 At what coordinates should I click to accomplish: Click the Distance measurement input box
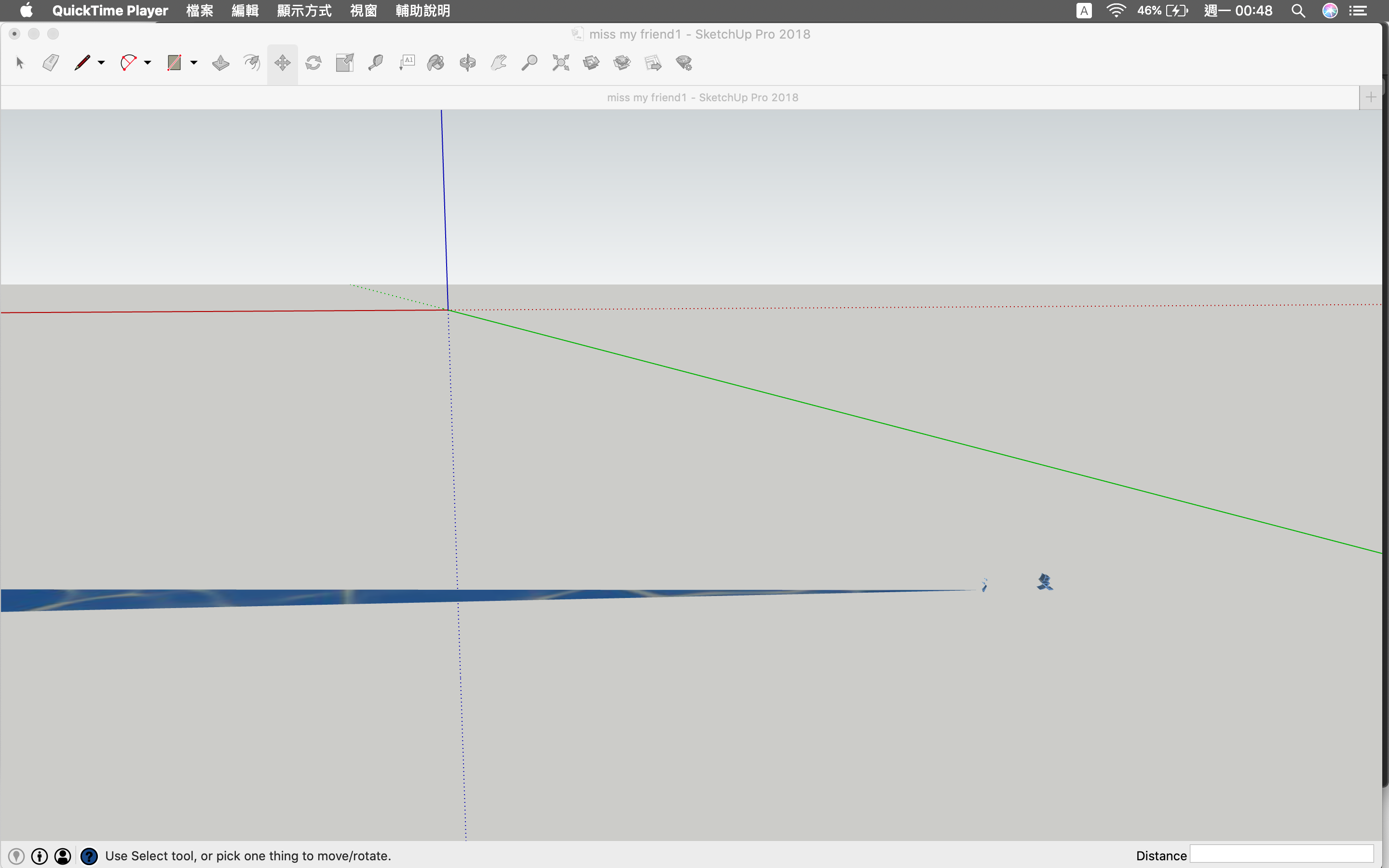(x=1281, y=854)
